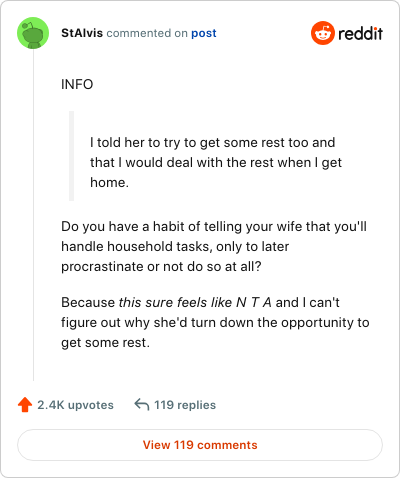Click the green Snoo avatar of StAlvis

pyautogui.click(x=33, y=33)
